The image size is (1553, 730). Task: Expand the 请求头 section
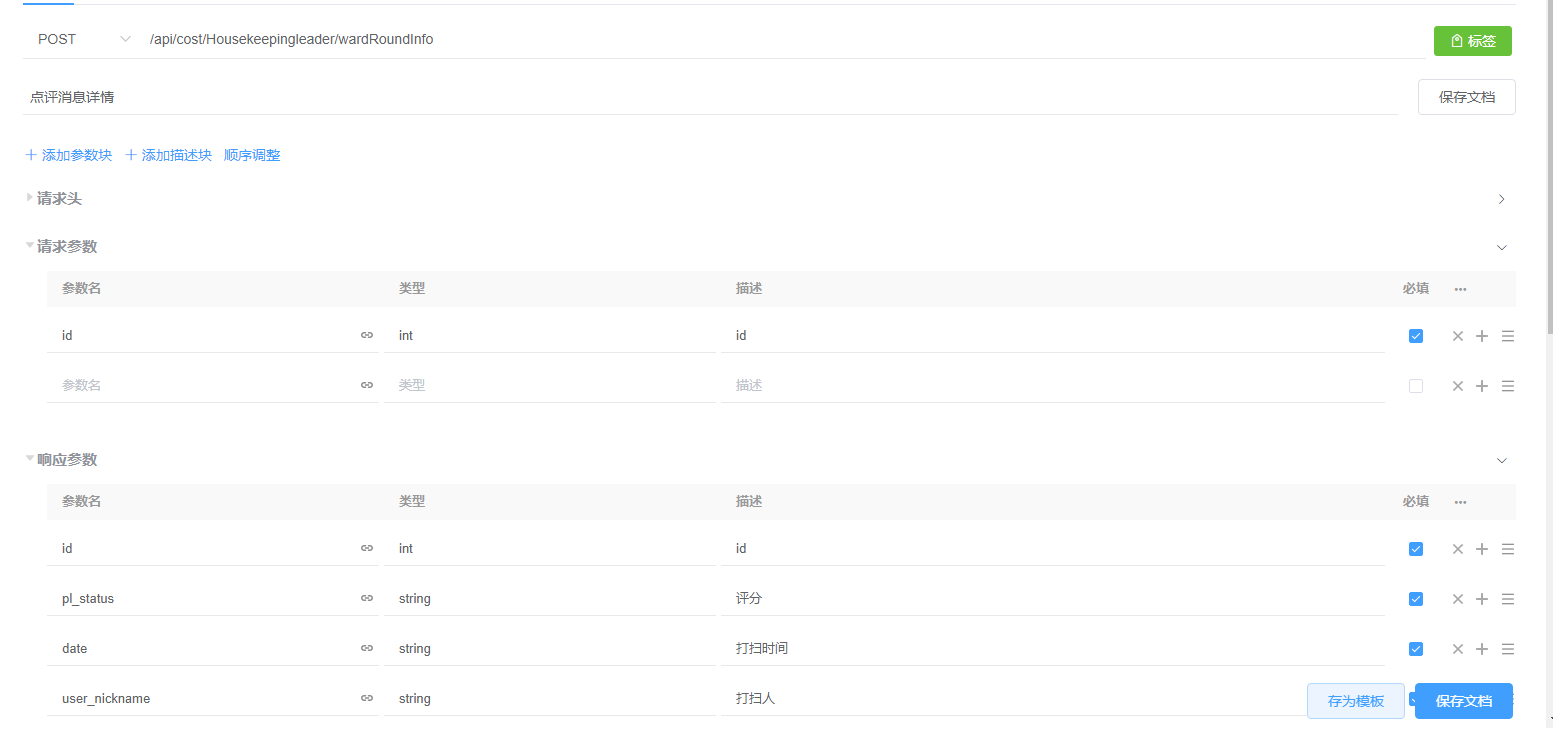point(60,199)
